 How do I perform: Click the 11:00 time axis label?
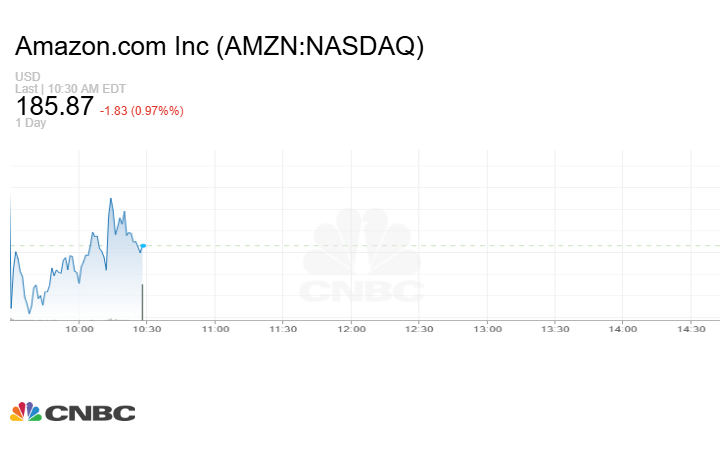(x=215, y=328)
